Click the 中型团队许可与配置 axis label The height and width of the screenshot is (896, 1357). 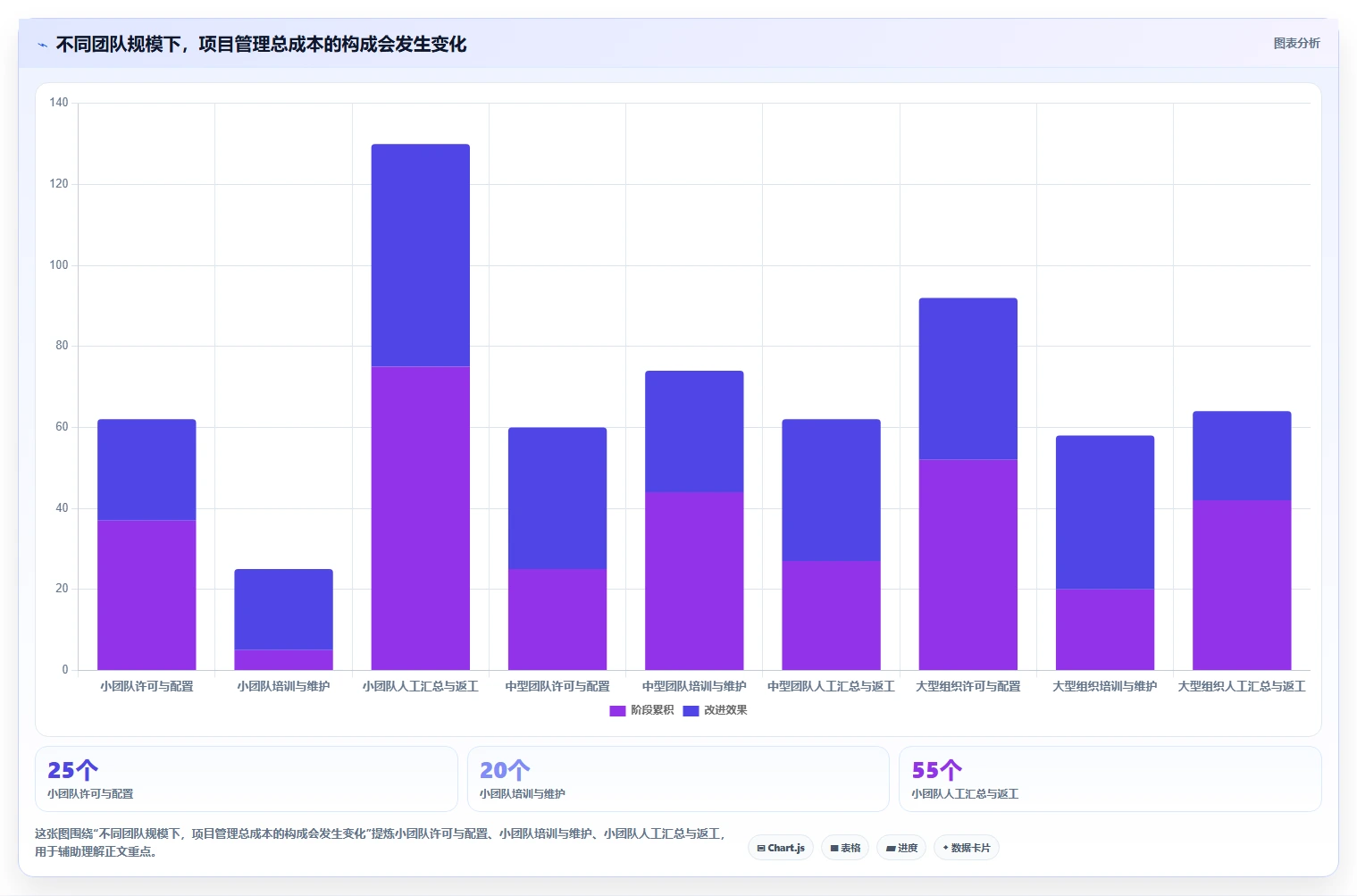pos(557,686)
